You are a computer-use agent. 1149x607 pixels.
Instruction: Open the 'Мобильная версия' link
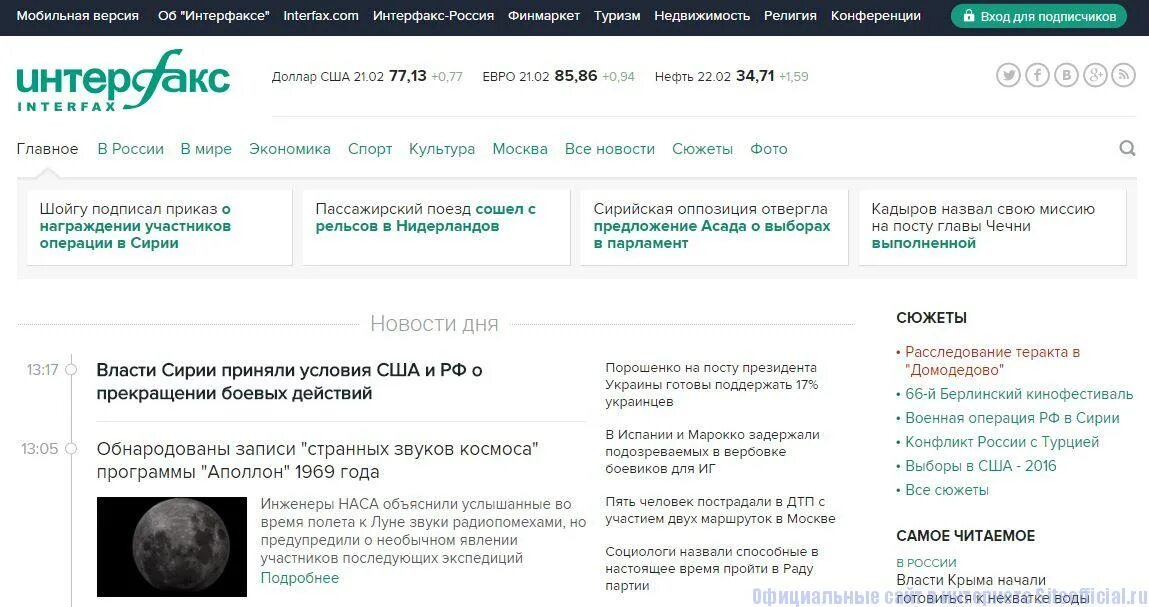(78, 15)
